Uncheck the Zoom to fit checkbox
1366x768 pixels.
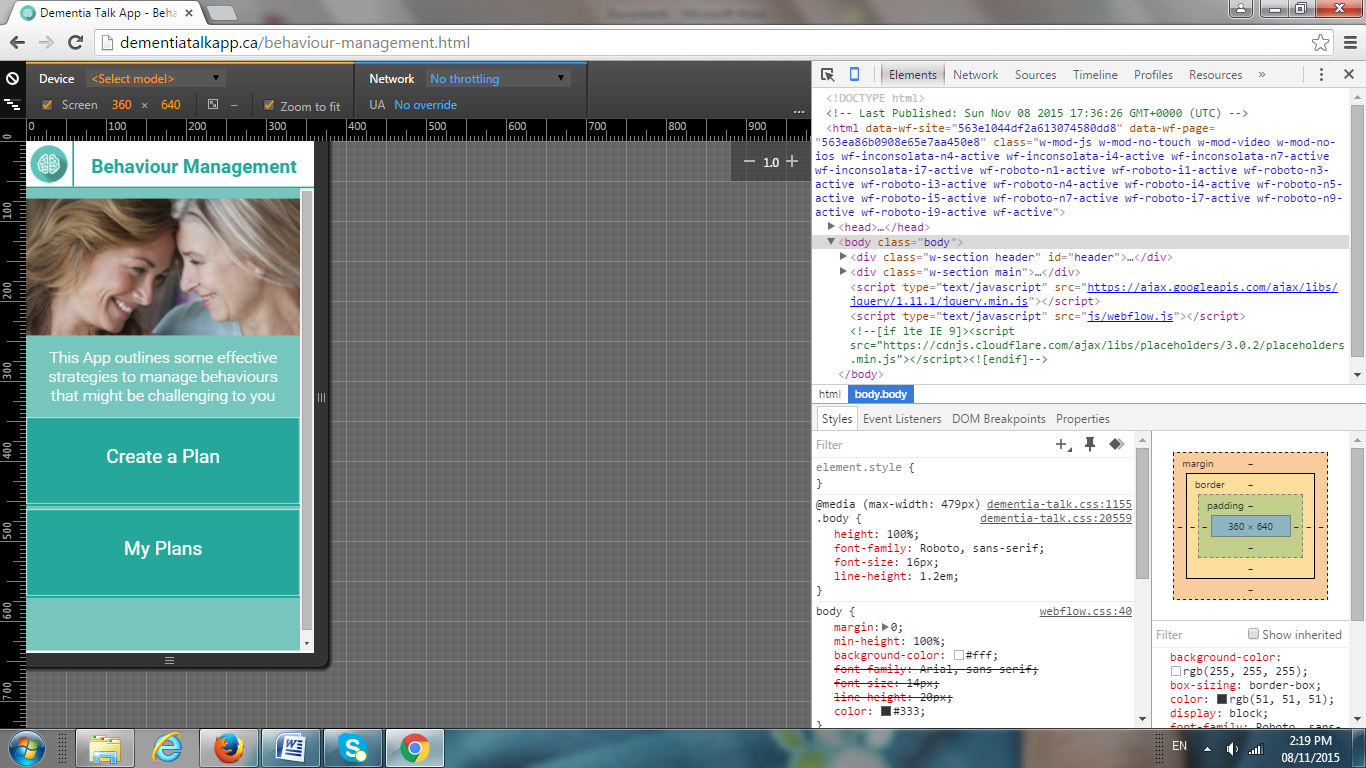point(269,105)
